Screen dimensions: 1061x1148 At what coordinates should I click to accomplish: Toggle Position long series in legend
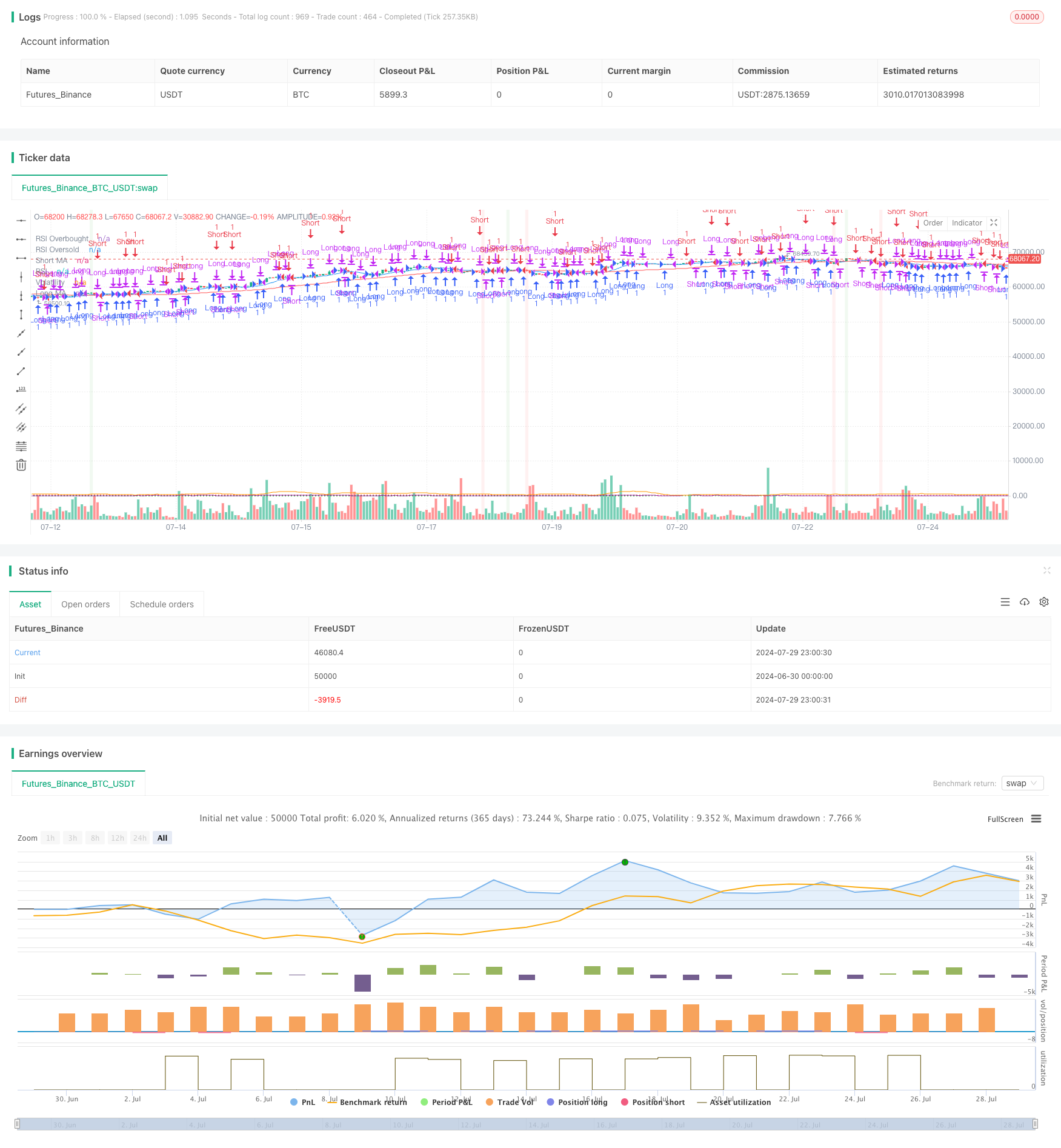pyautogui.click(x=577, y=1102)
